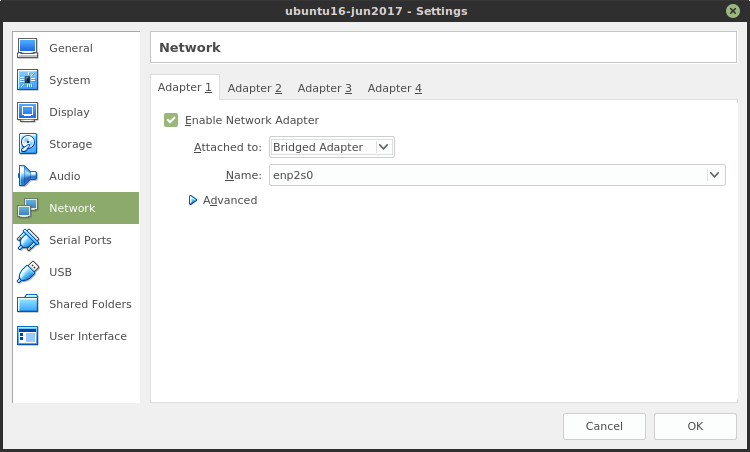
Task: Uncheck Enable Network Adapter checkbox
Action: 171,120
